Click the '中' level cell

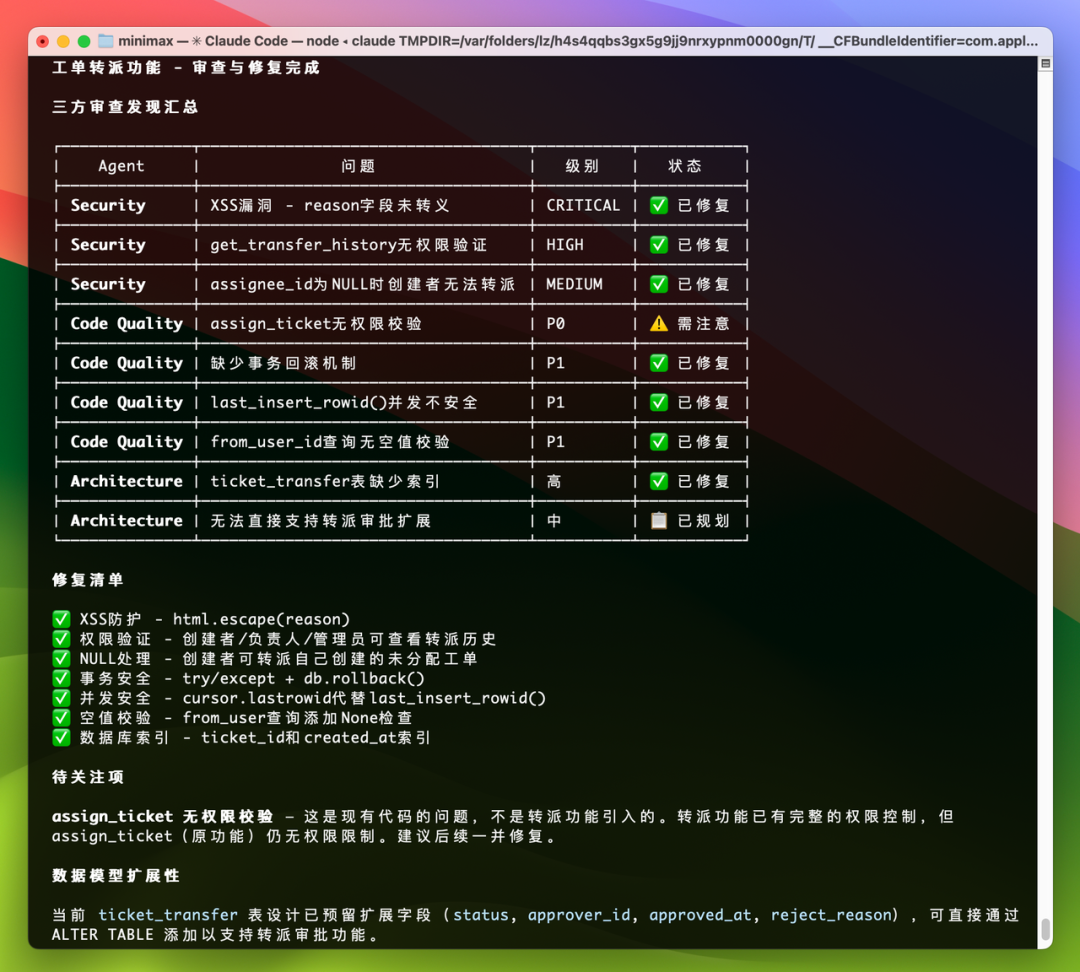pos(554,520)
